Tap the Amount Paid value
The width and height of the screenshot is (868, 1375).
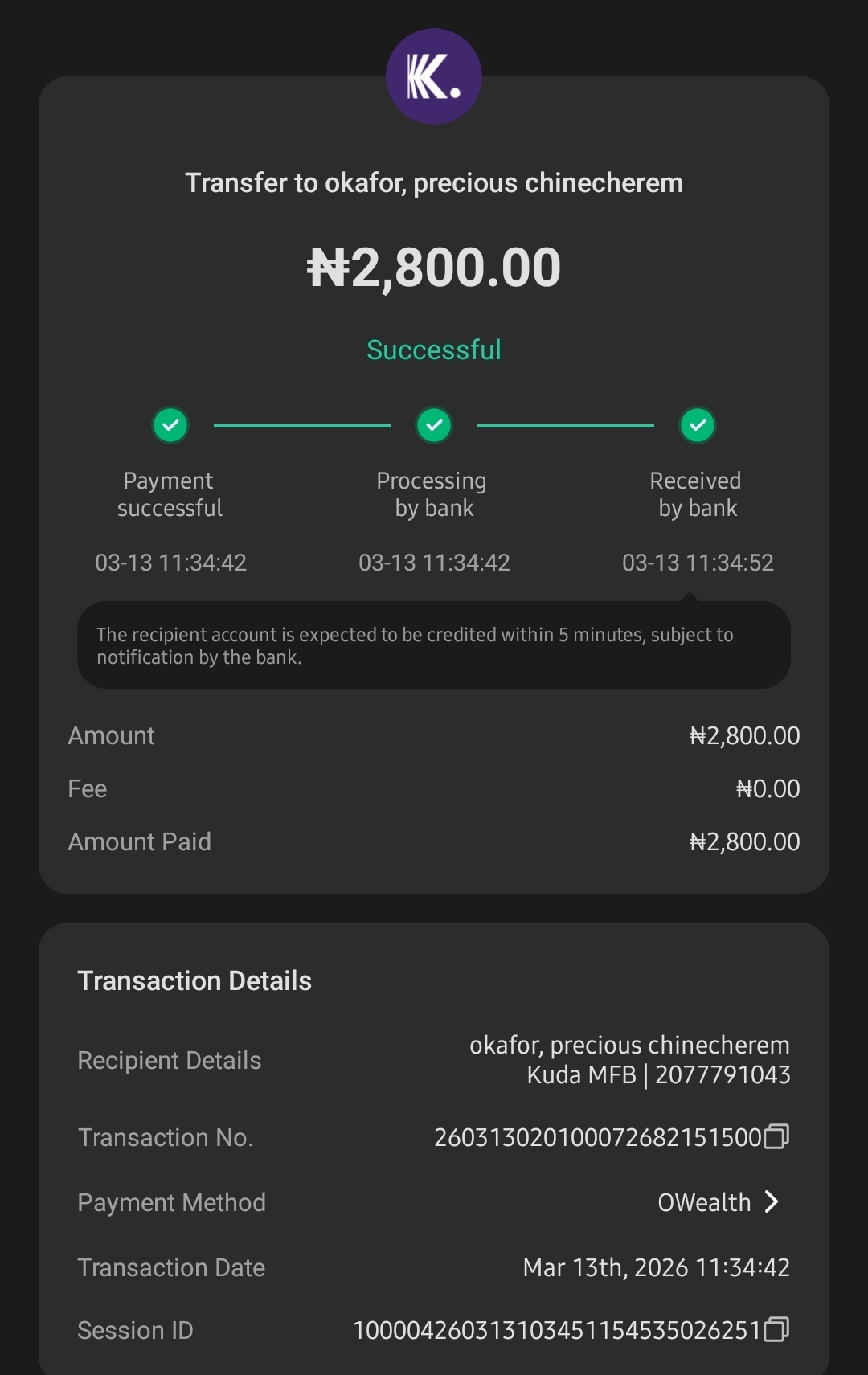[x=744, y=841]
